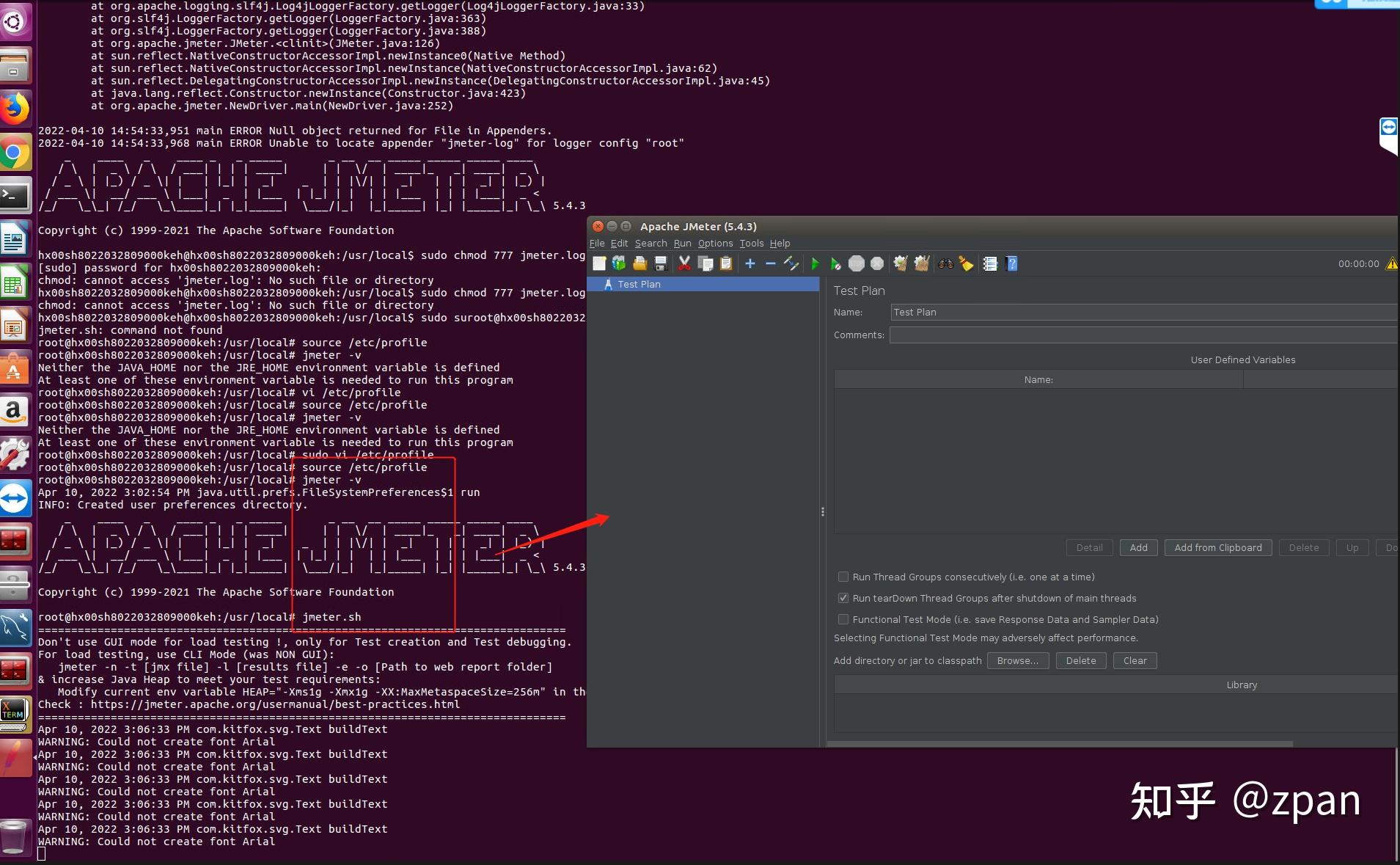
Task: Open the Terminal from the dock
Action: tap(15, 195)
